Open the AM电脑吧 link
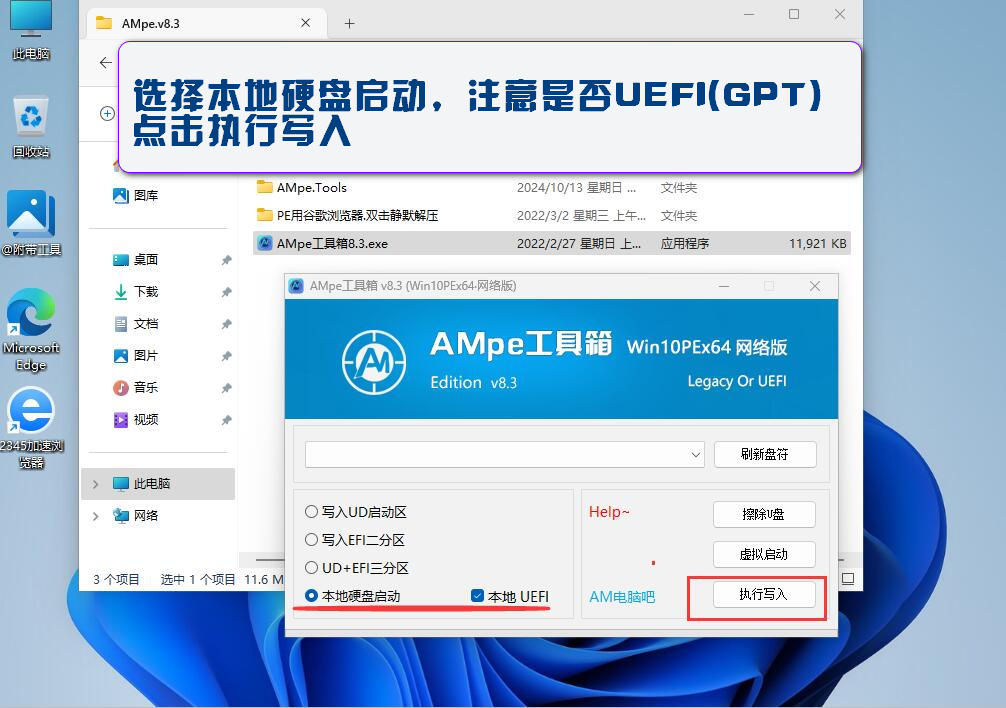Image resolution: width=1006 pixels, height=708 pixels. coord(622,597)
